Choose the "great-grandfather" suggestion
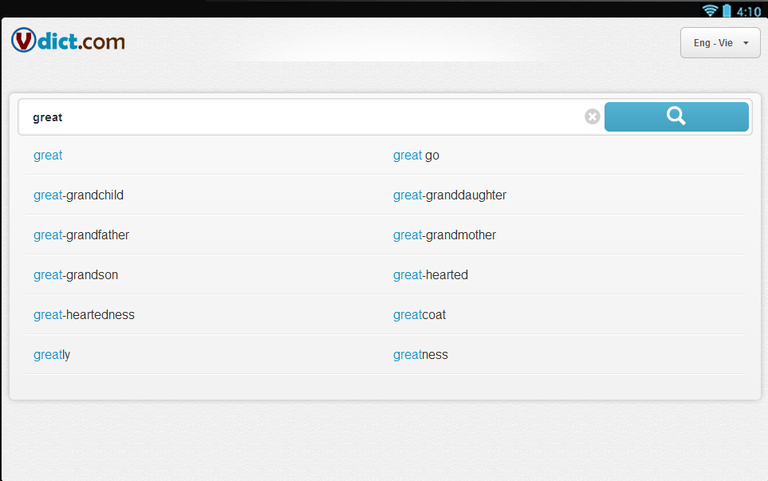The height and width of the screenshot is (481, 768). pyautogui.click(x=81, y=235)
